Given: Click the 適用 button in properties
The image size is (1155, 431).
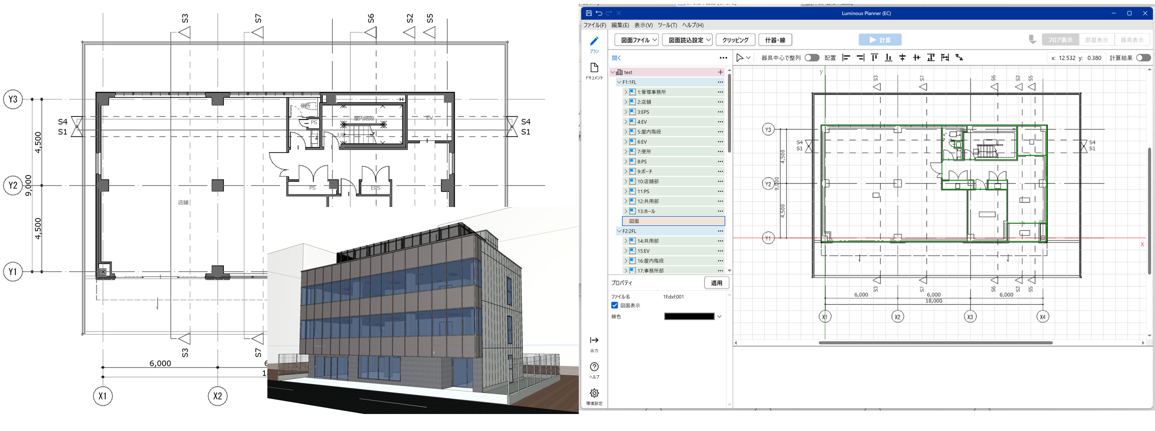Looking at the screenshot, I should point(716,283).
